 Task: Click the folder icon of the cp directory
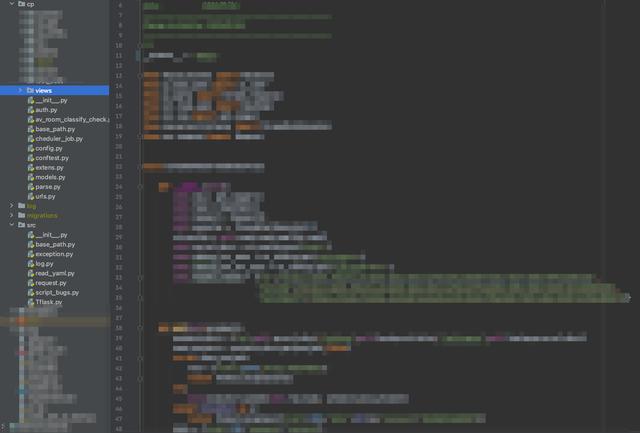pyautogui.click(x=22, y=4)
